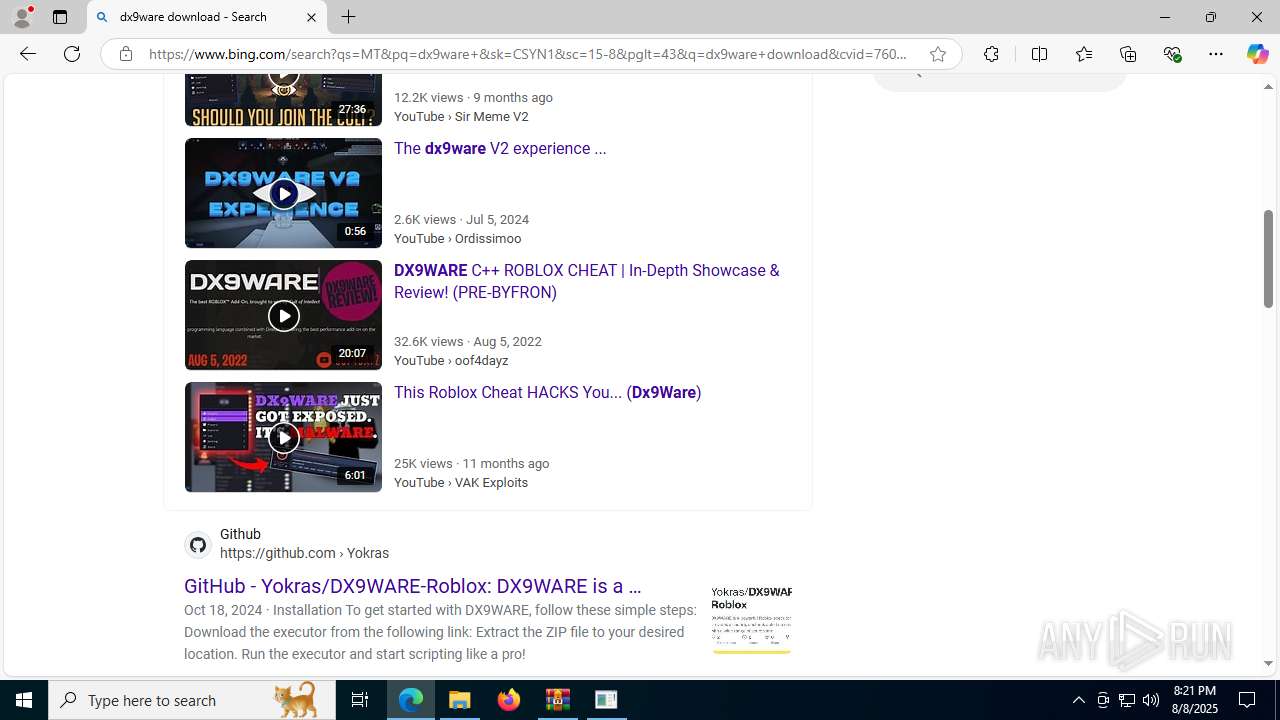Open the Windows Start menu
Screen dimensions: 1280x720
pyautogui.click(x=24, y=700)
